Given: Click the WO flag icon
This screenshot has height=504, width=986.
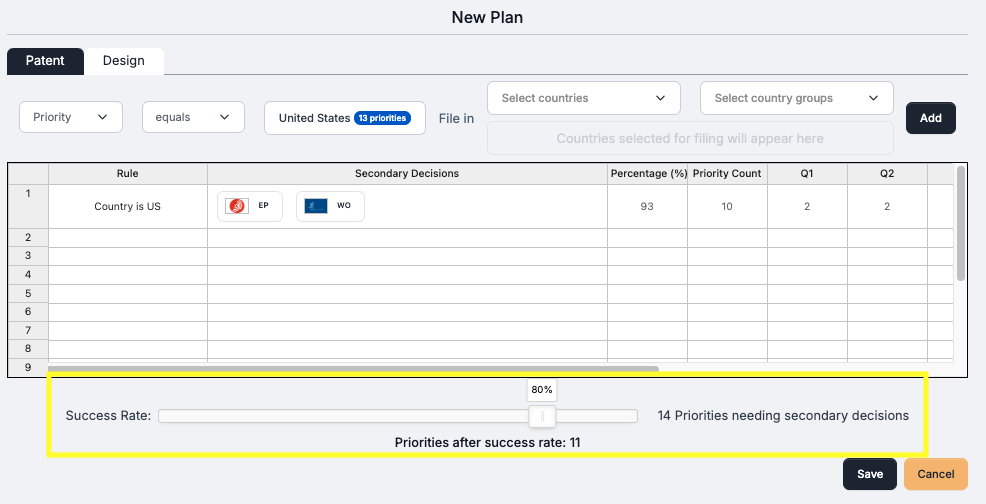Looking at the screenshot, I should pos(316,206).
